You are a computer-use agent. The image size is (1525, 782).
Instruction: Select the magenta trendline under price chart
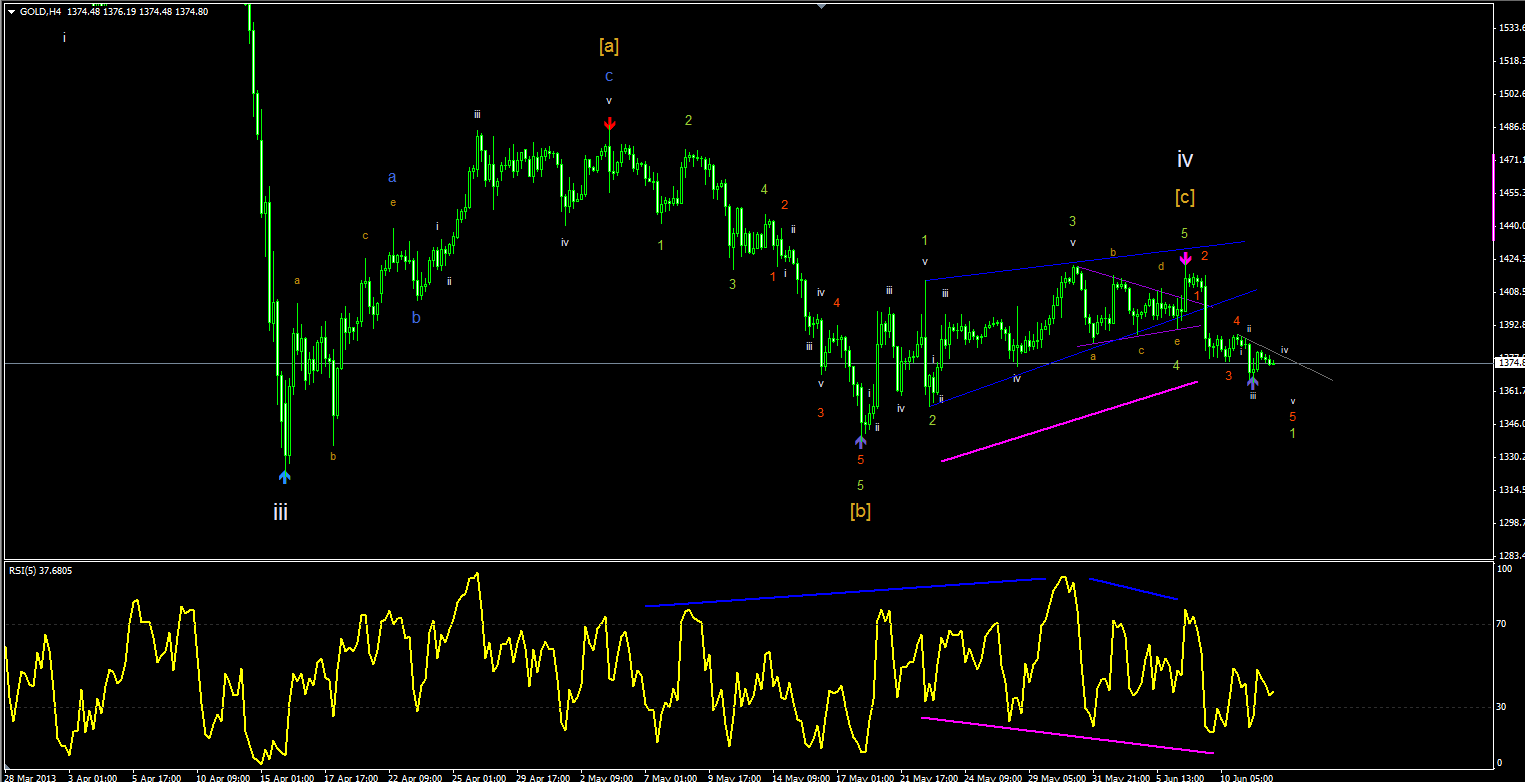coord(1069,421)
